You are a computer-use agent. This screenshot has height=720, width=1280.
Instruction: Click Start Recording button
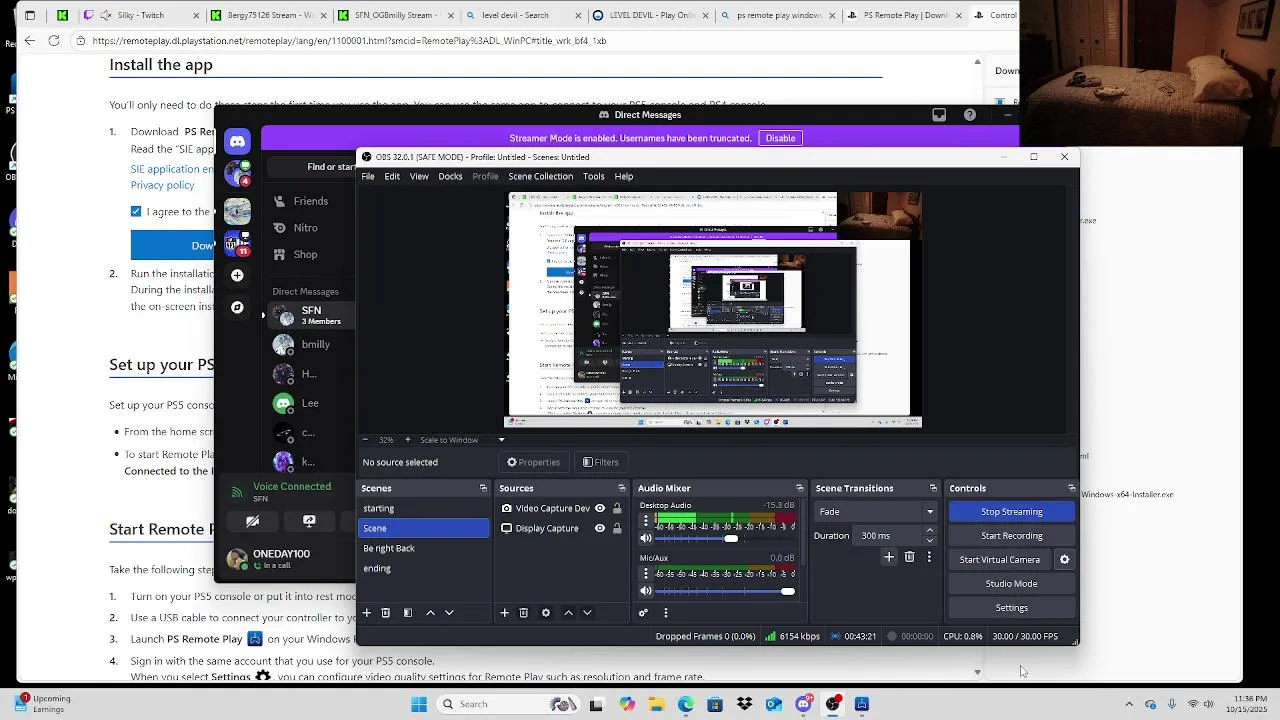coord(1011,536)
